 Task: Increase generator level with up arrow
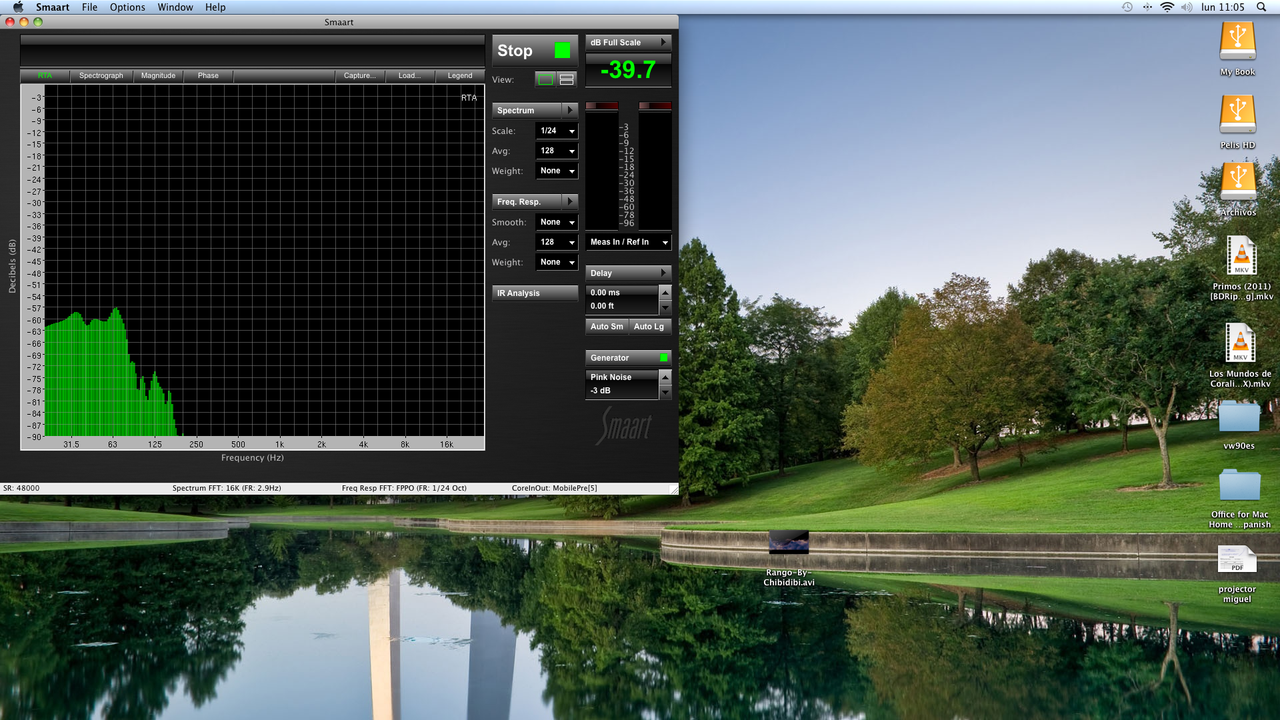[x=665, y=377]
